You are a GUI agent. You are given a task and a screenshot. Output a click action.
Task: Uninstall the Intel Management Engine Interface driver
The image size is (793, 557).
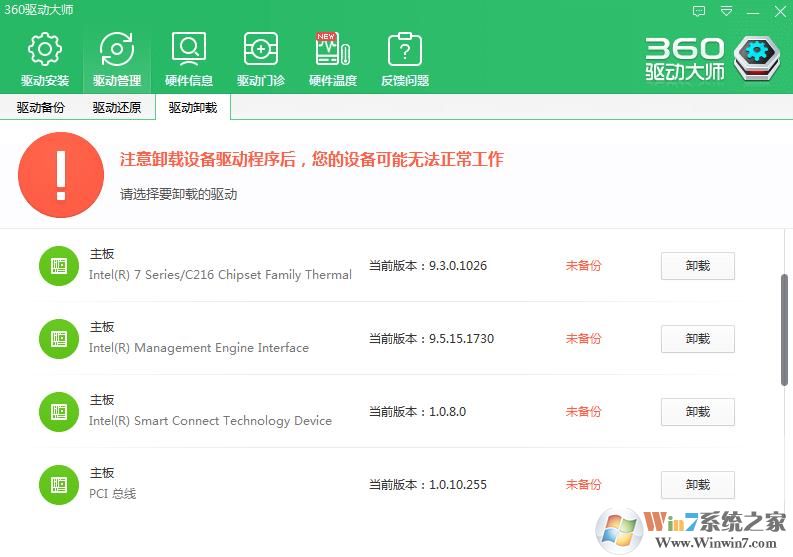pos(697,339)
